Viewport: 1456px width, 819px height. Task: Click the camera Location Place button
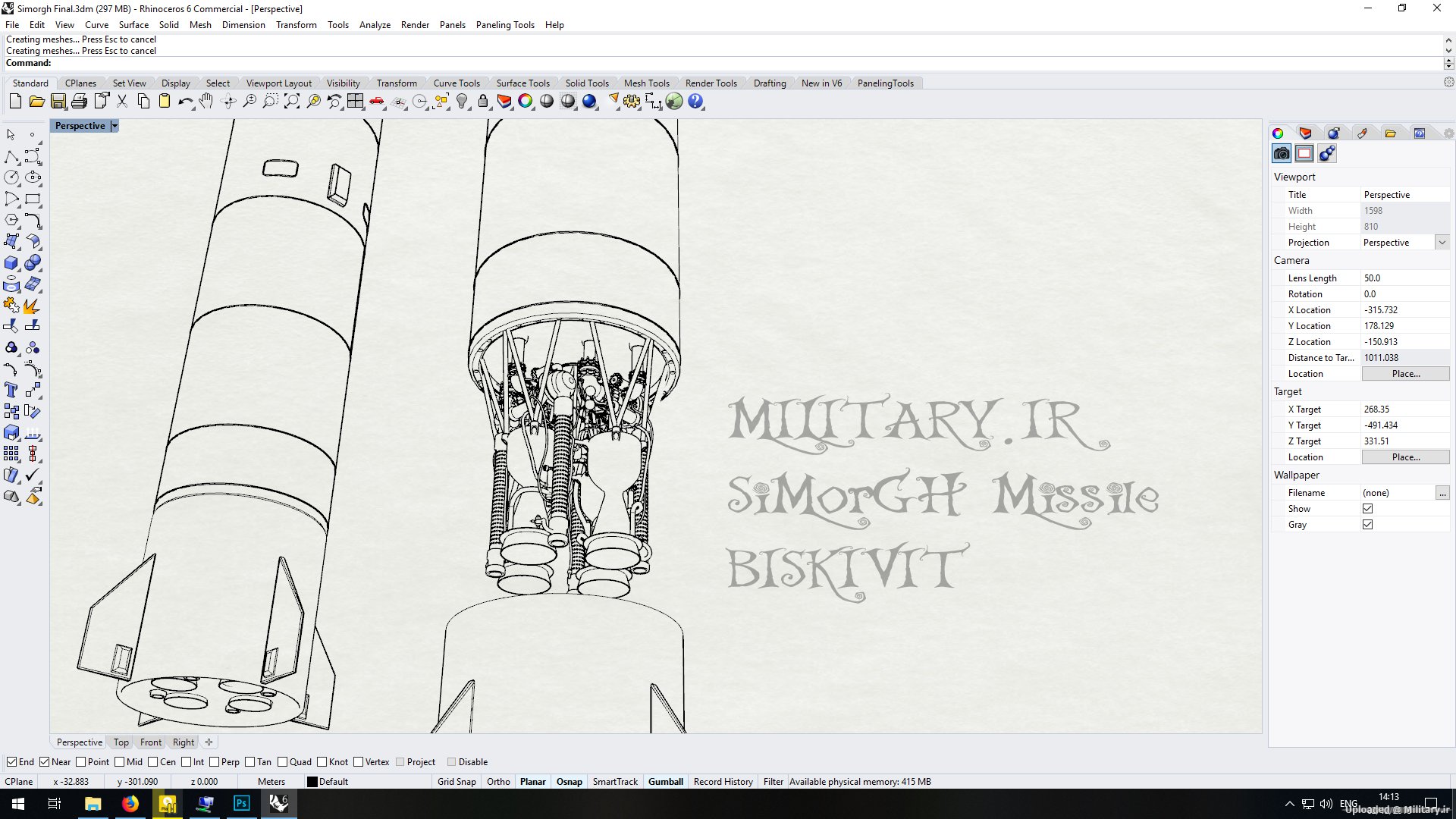click(1405, 374)
